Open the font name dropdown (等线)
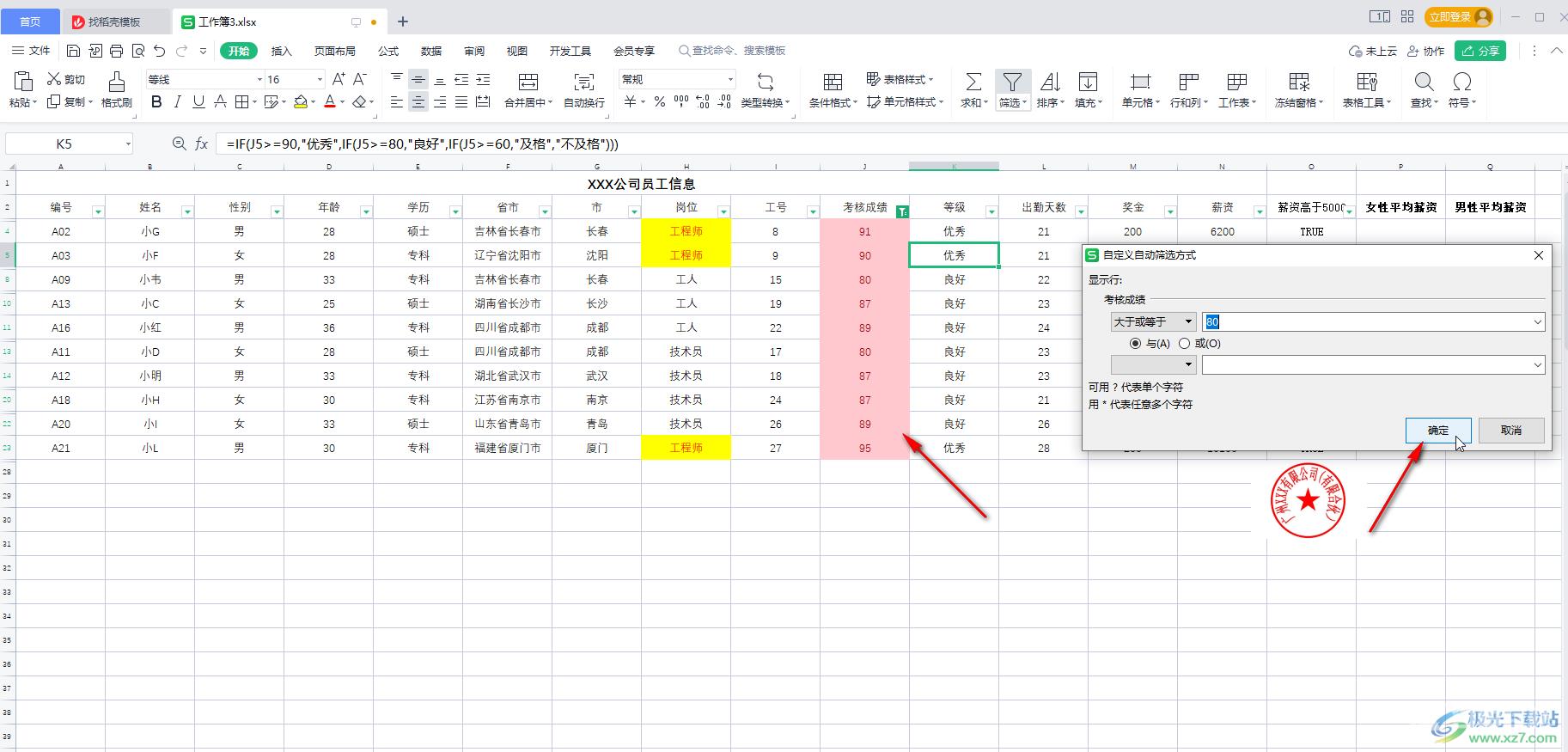Image resolution: width=1568 pixels, height=752 pixels. click(x=259, y=79)
